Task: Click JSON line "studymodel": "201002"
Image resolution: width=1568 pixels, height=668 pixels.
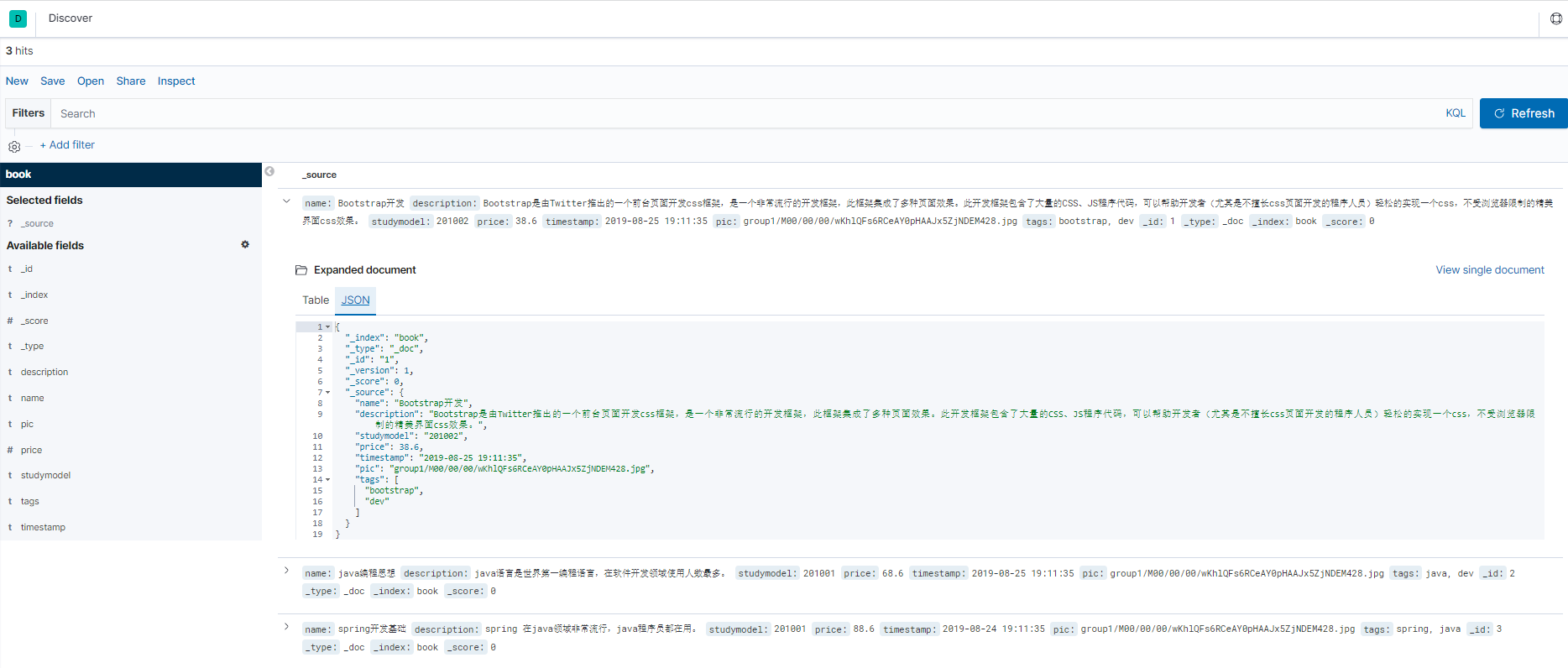Action: [411, 436]
